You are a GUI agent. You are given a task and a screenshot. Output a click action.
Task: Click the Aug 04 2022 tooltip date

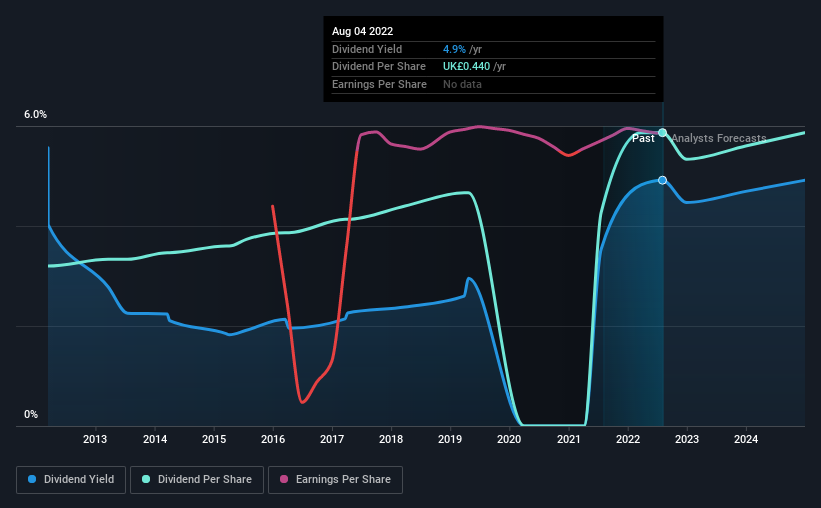tap(362, 31)
